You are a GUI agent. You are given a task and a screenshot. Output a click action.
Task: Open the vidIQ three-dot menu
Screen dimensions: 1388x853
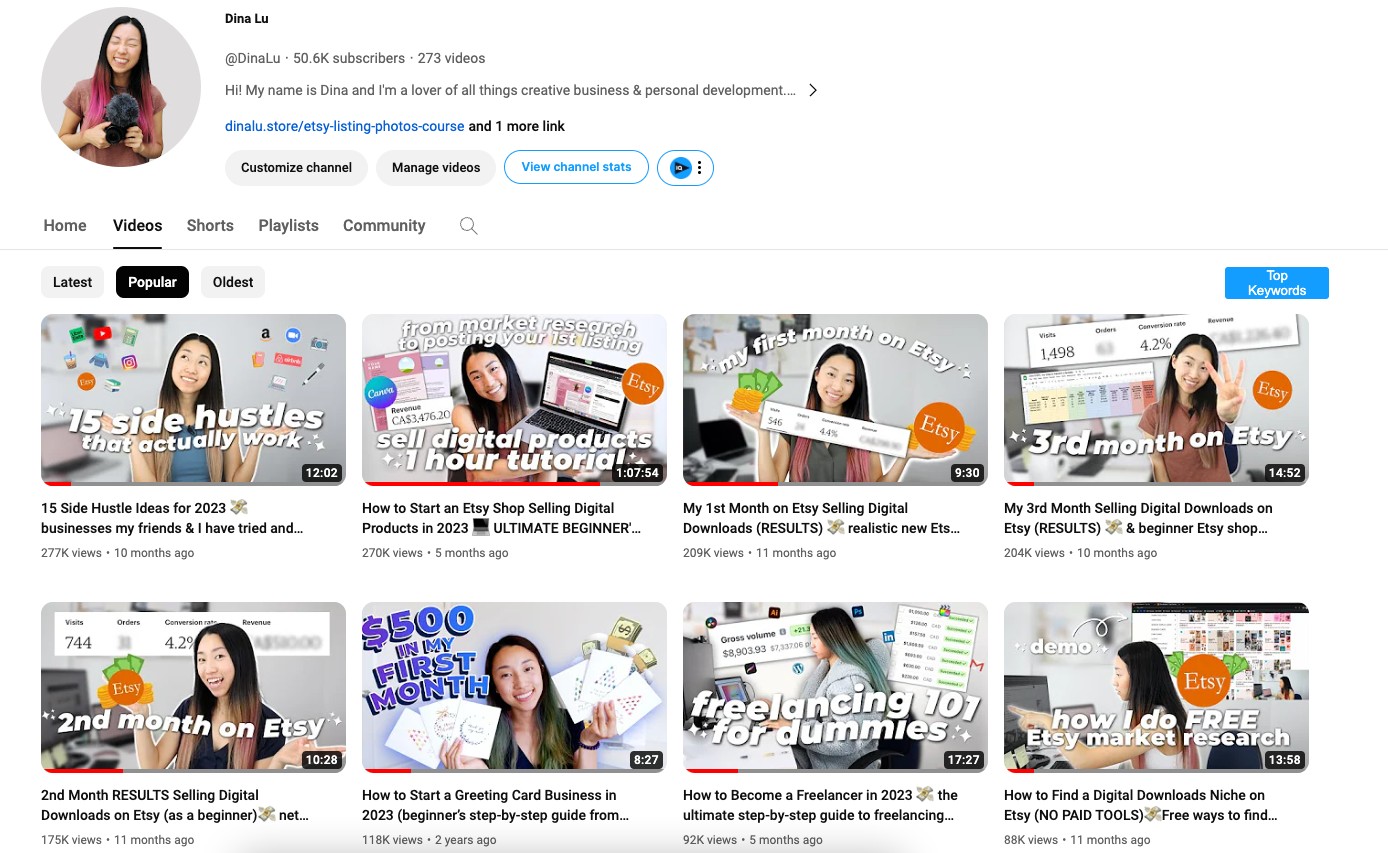[x=699, y=168]
